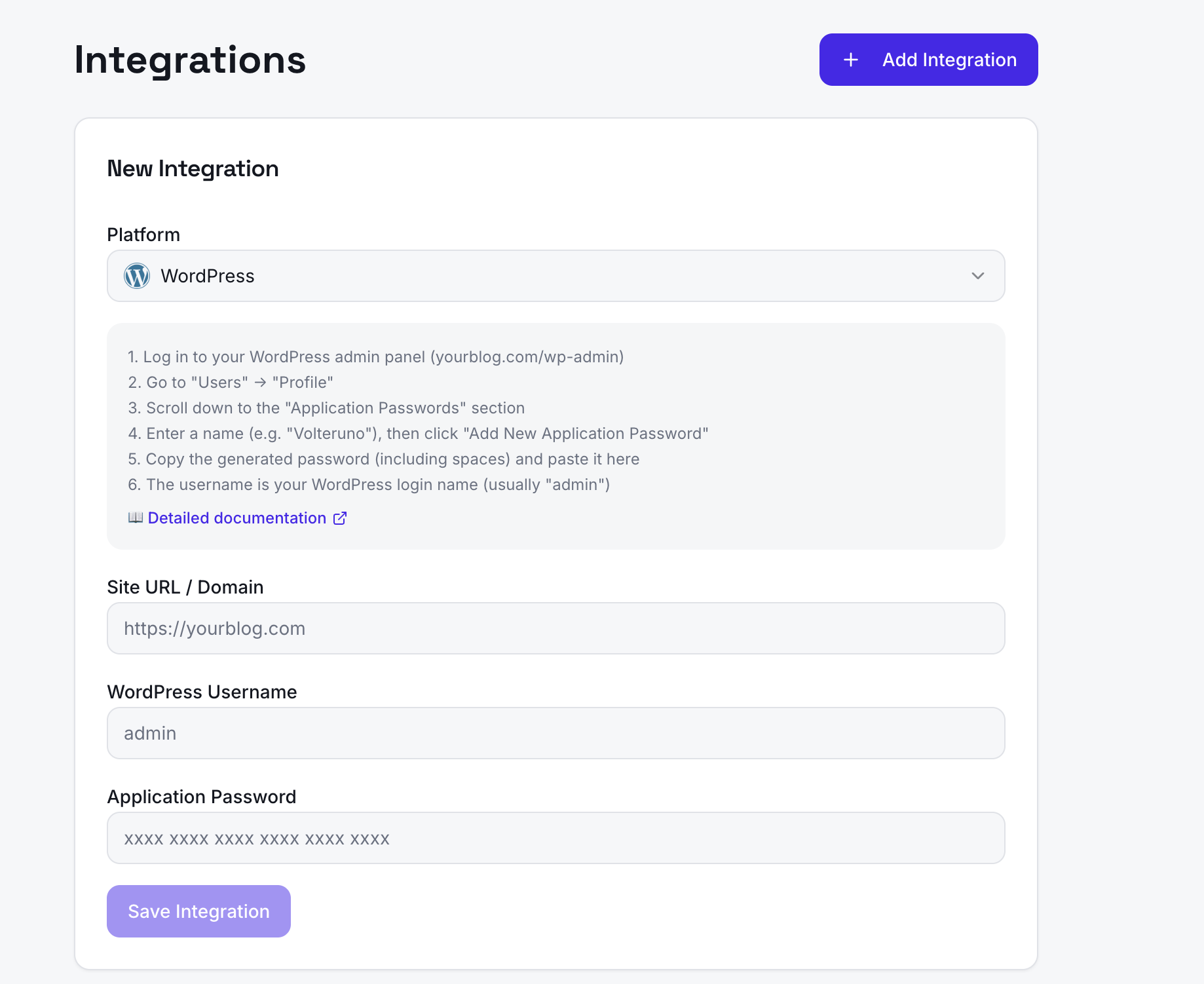This screenshot has height=984, width=1204.
Task: Open the WordPress platform selector
Action: (555, 276)
